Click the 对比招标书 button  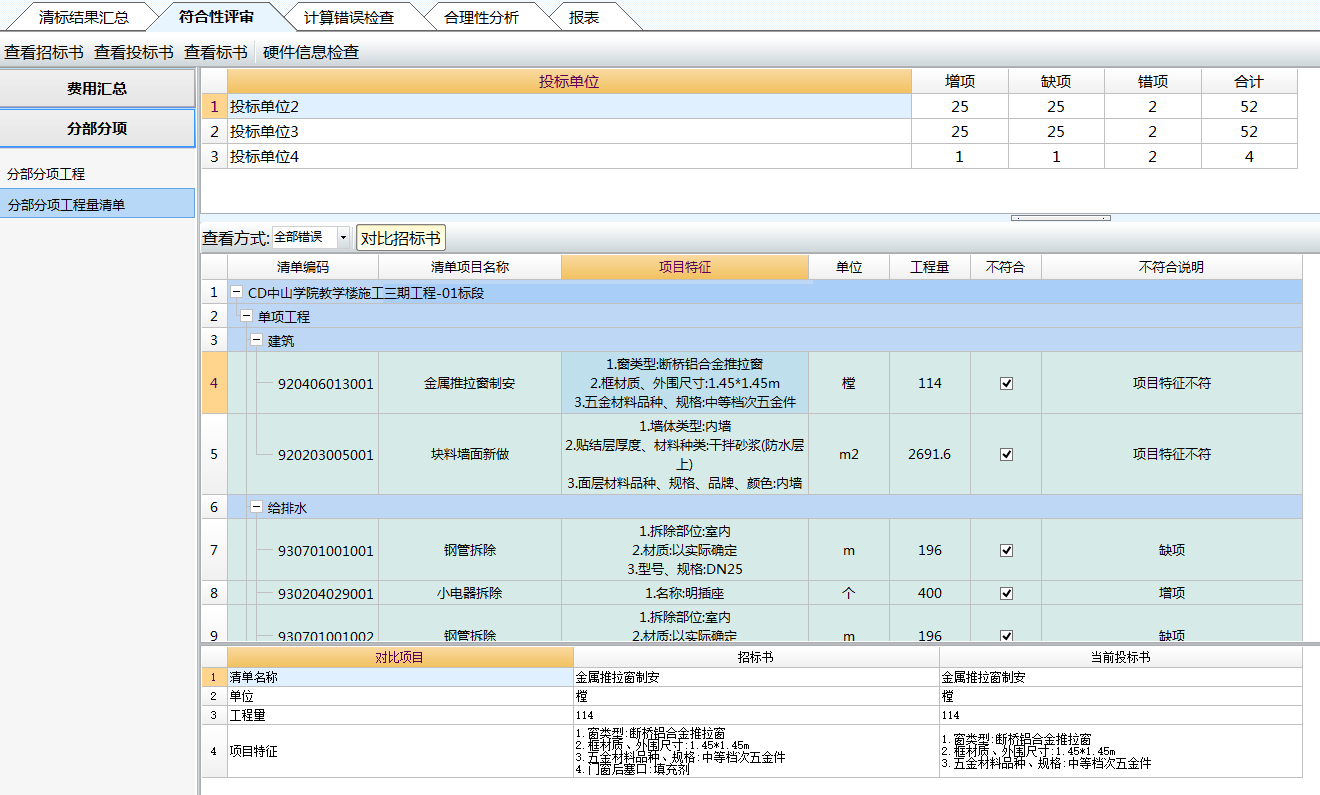(401, 238)
